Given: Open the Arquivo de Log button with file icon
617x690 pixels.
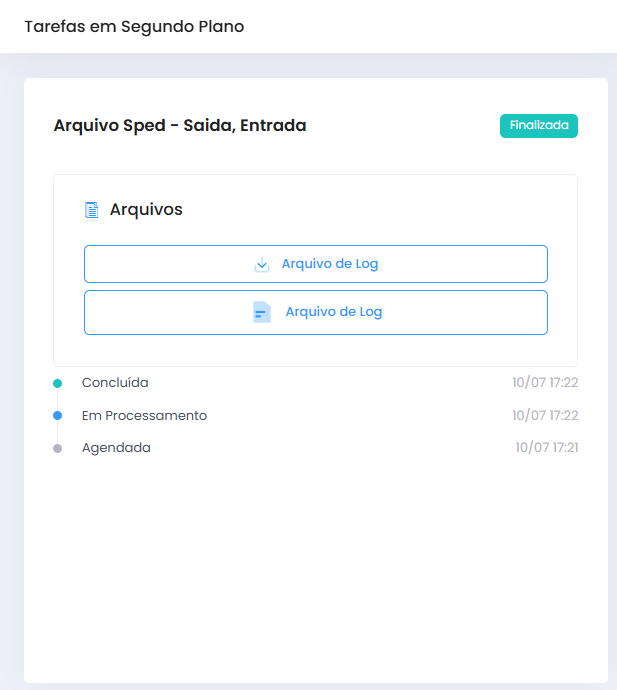Looking at the screenshot, I should (315, 312).
